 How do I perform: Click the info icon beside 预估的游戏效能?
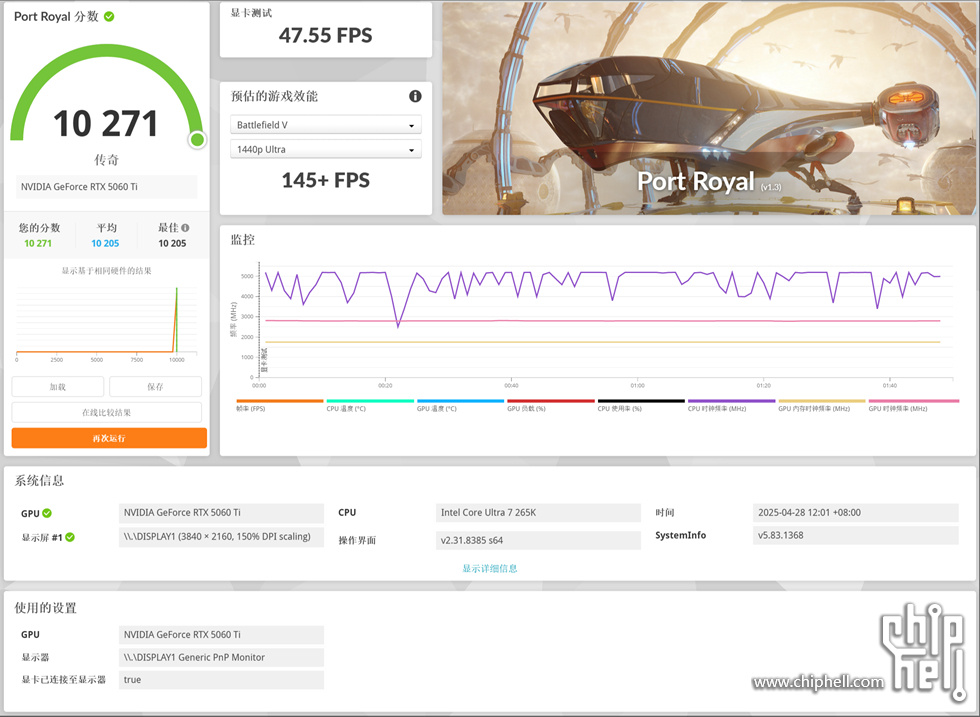pyautogui.click(x=415, y=96)
